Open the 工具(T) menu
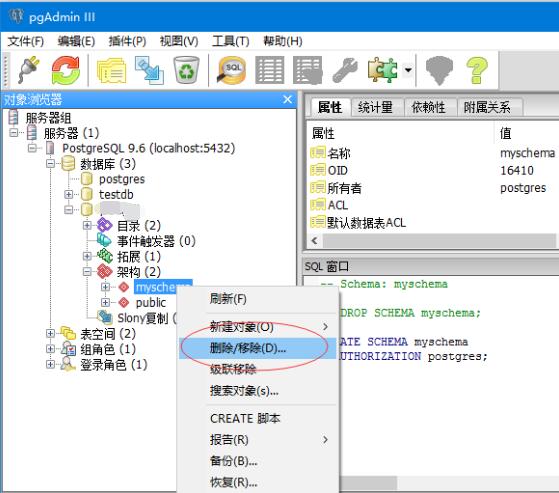Viewport: 559px width, 493px height. pos(231,41)
